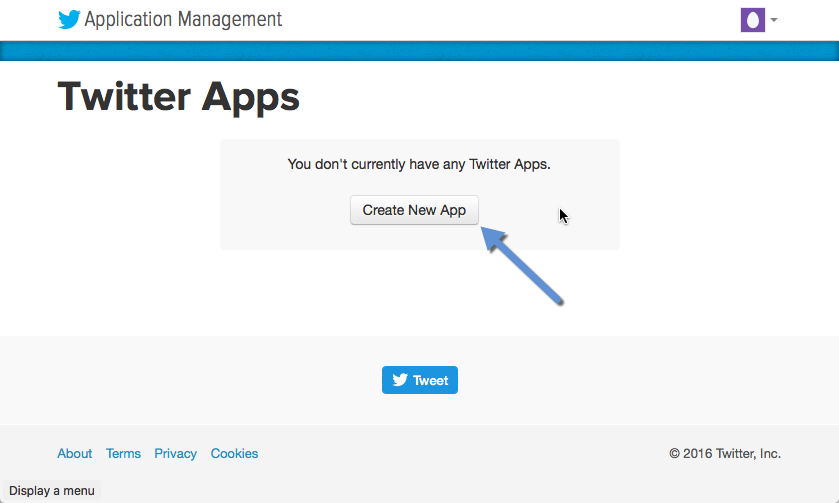Open the Privacy footer link
Screen dimensions: 839x503
coord(175,453)
